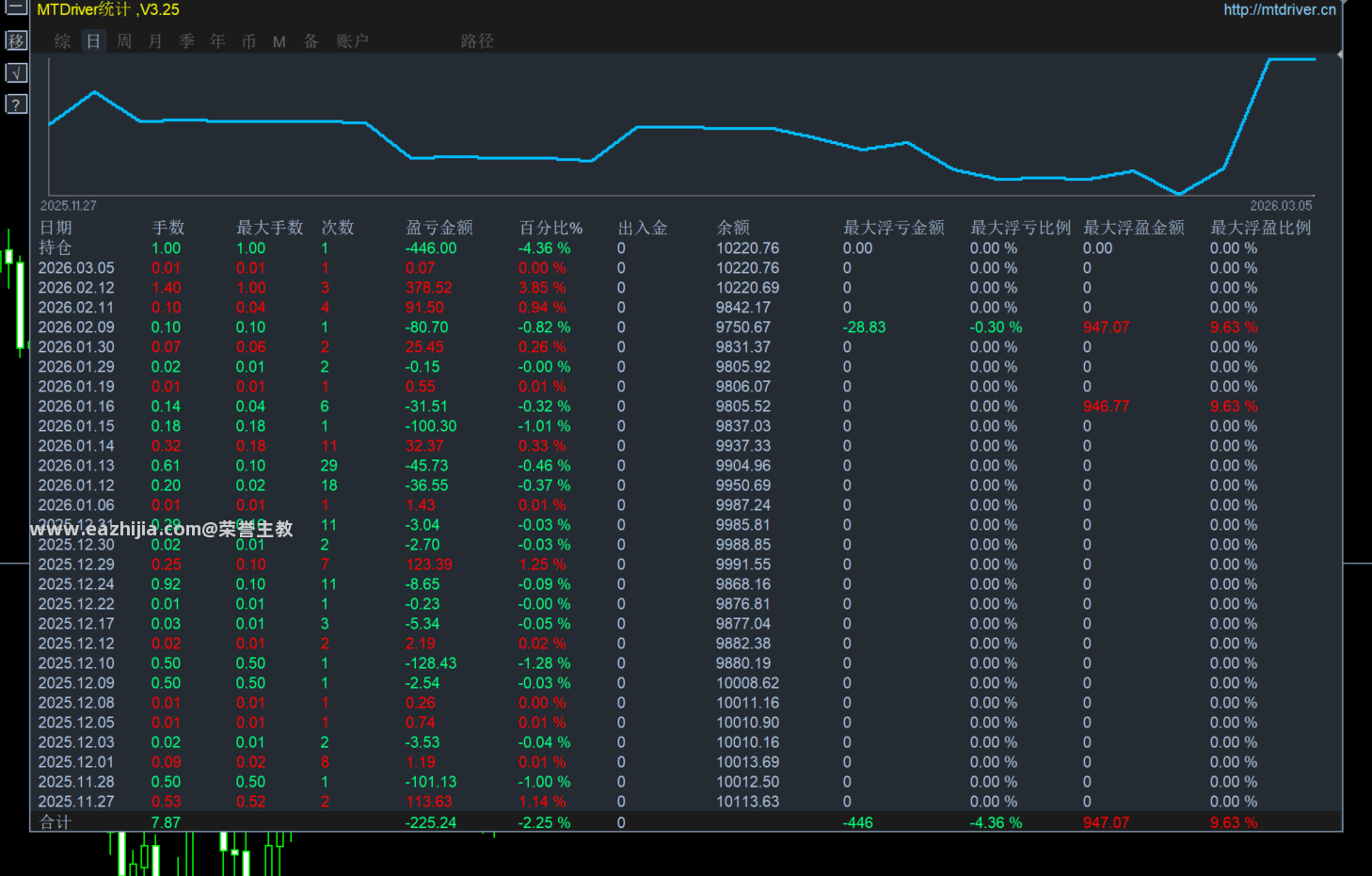Viewport: 1372px width, 876px height.
Task: Click the 盈亏金额 column header
Action: [x=439, y=228]
